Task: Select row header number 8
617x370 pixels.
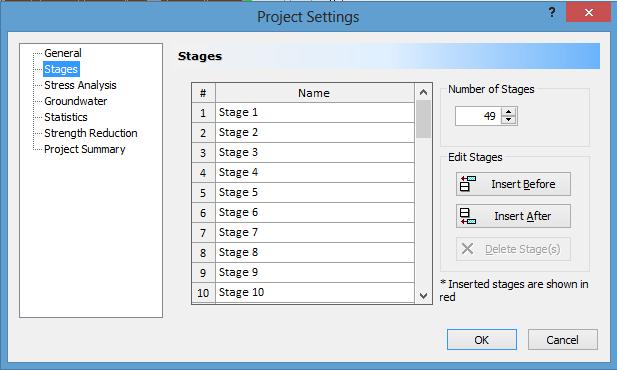Action: [x=203, y=253]
